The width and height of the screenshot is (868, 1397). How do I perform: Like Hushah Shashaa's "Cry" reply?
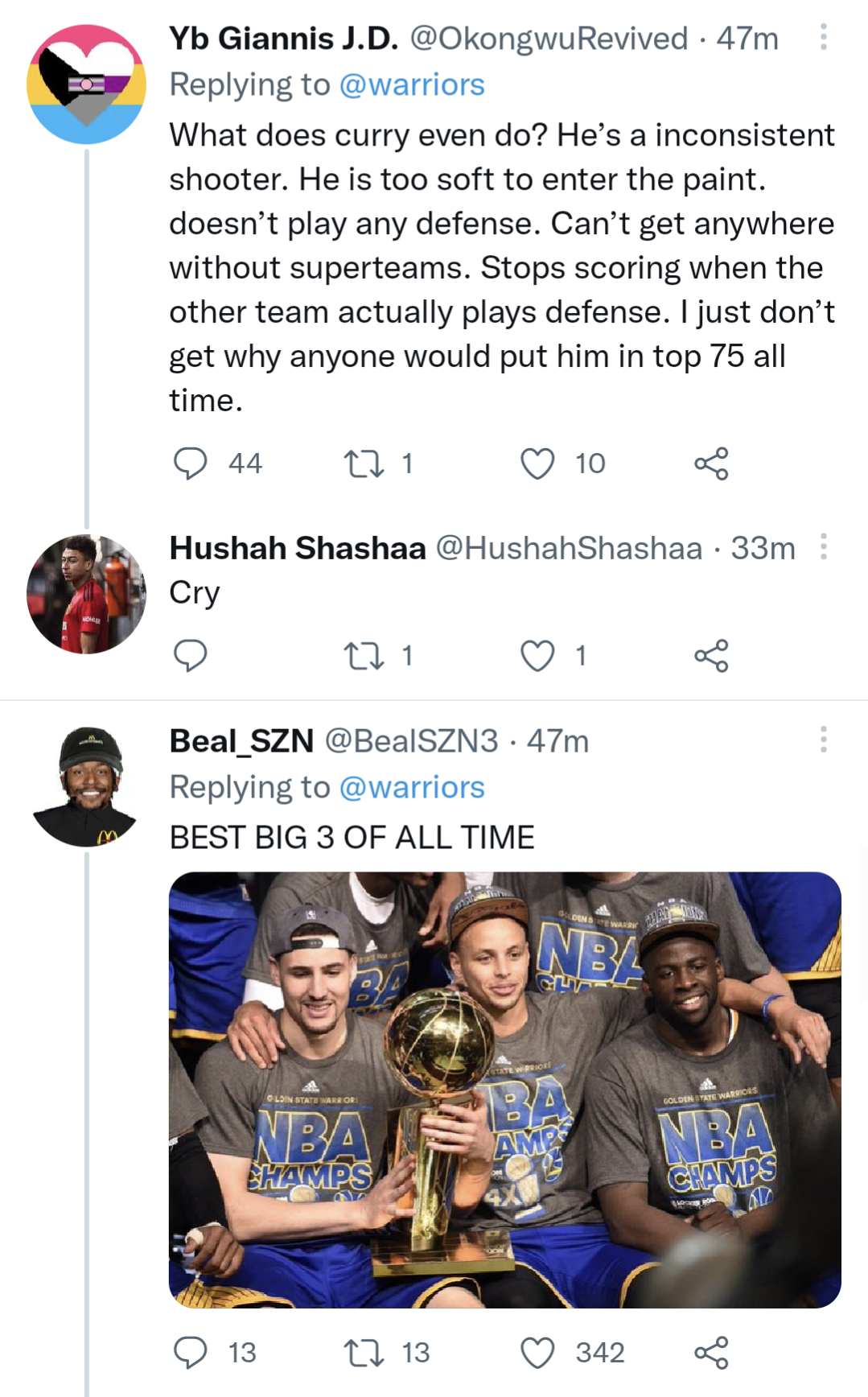pyautogui.click(x=537, y=656)
